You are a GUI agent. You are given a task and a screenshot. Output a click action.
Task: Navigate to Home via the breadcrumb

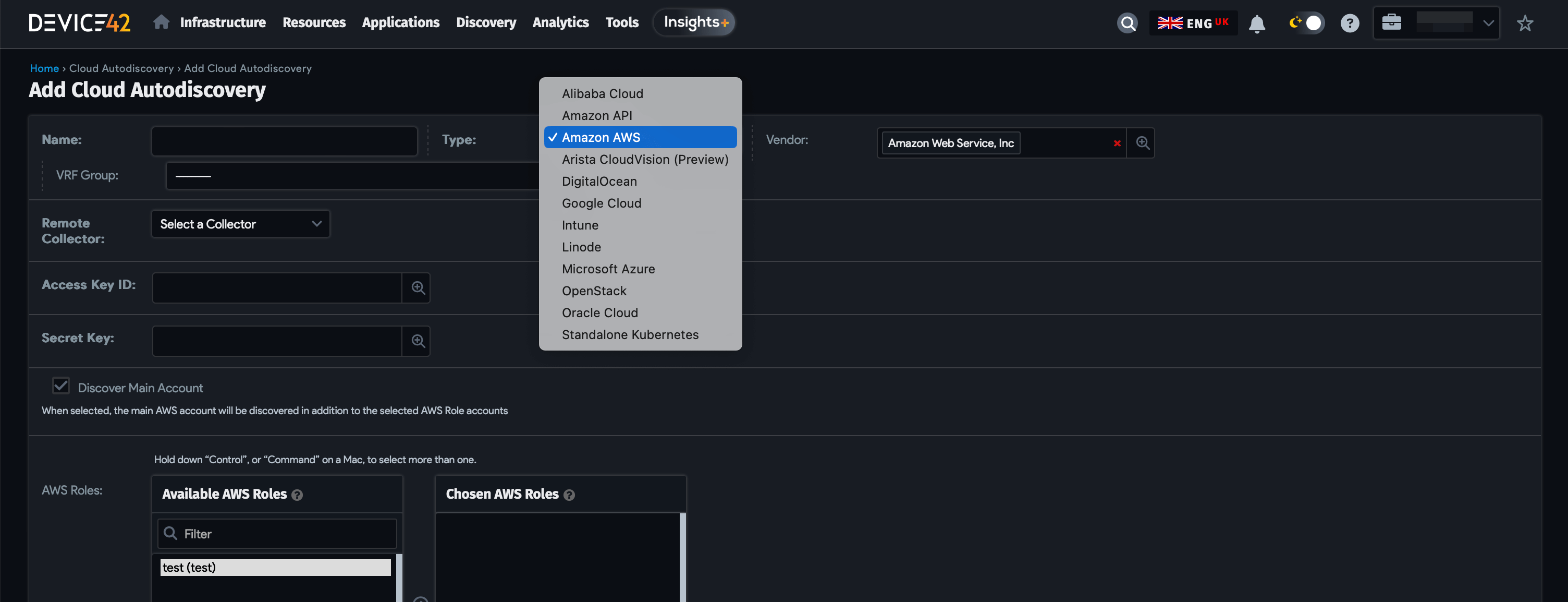coord(44,68)
